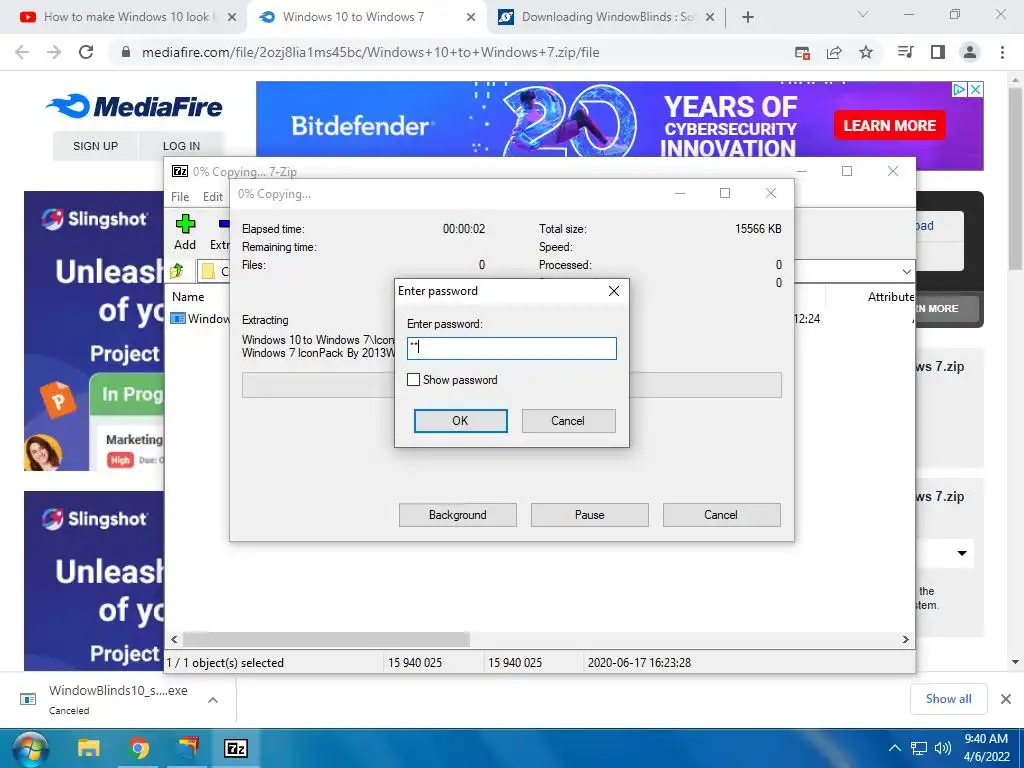Close the Bitdefender ad with X
1024x768 pixels.
[976, 89]
